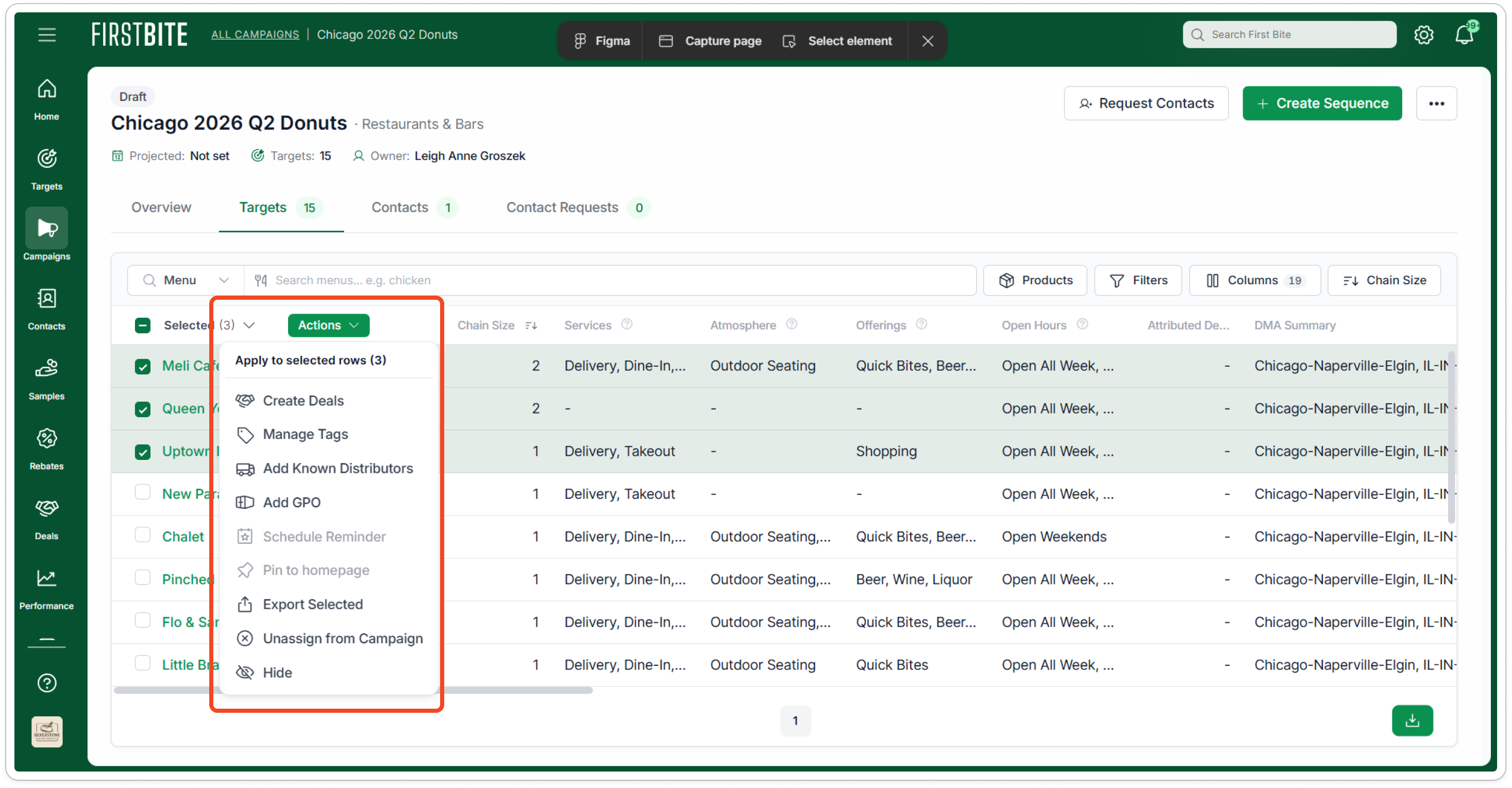
Task: Click the Figma toolbar button
Action: click(601, 41)
